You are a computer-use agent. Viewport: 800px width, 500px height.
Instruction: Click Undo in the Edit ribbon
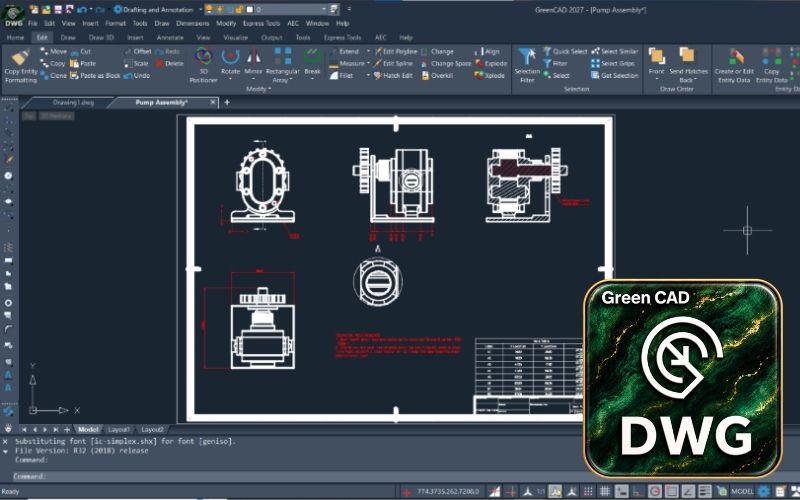pos(137,76)
